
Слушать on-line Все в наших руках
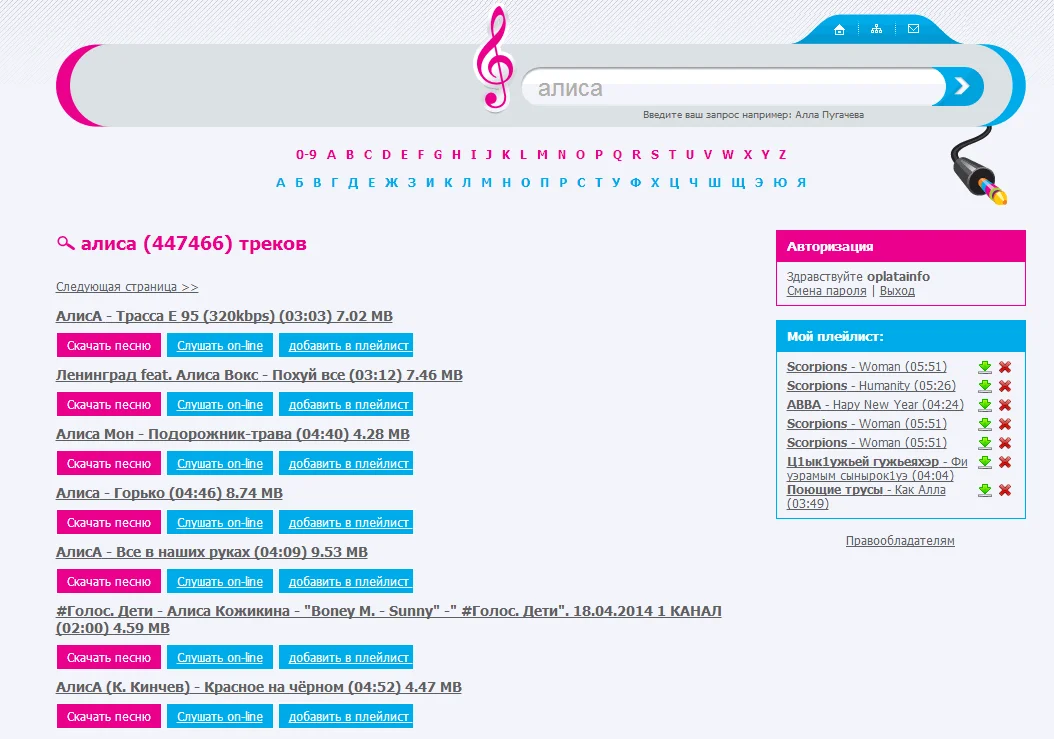point(220,582)
